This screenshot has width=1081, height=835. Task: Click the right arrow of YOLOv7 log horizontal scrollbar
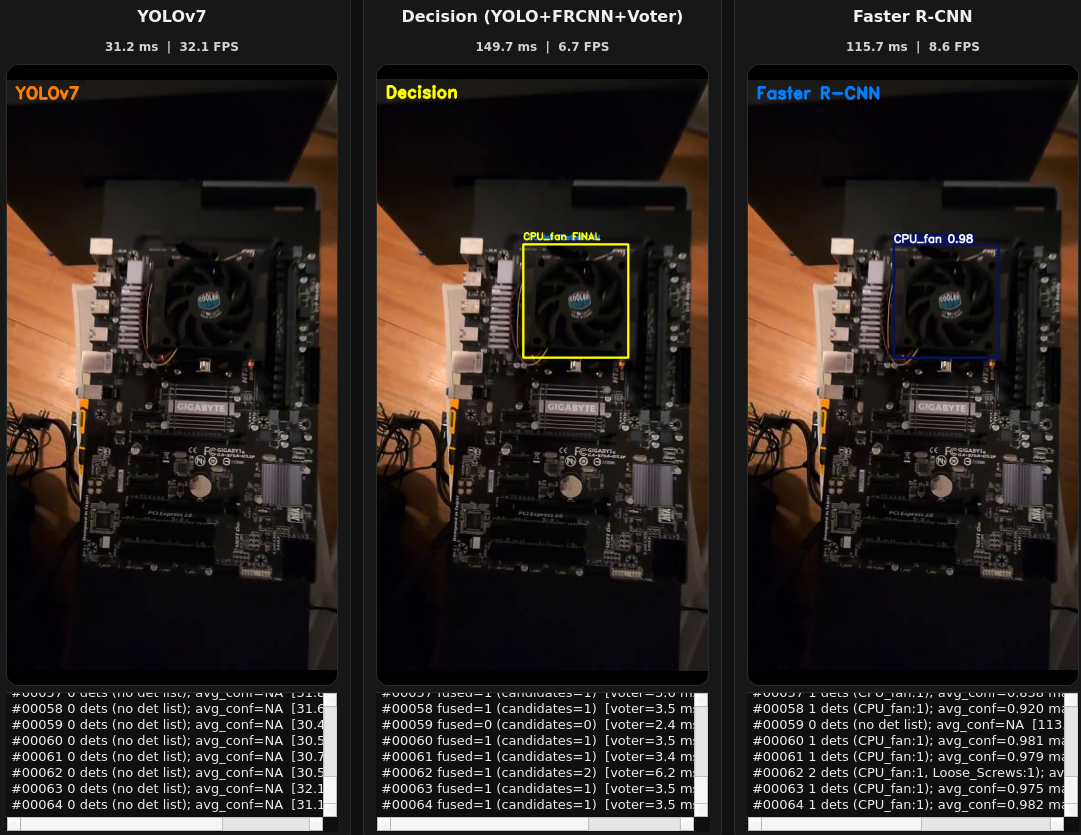316,824
